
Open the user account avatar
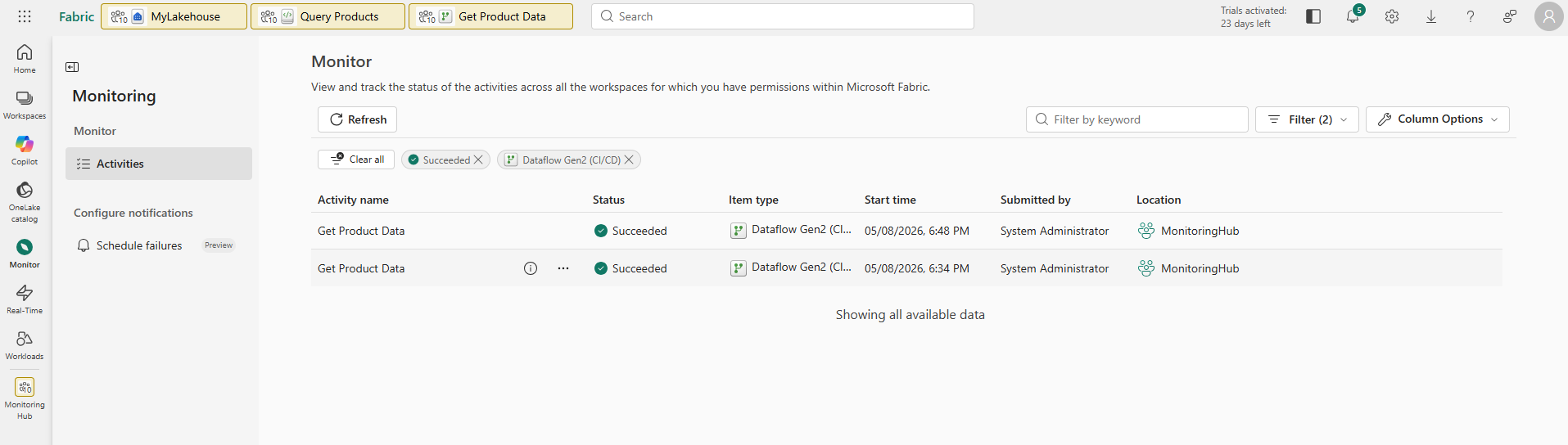pyautogui.click(x=1549, y=16)
